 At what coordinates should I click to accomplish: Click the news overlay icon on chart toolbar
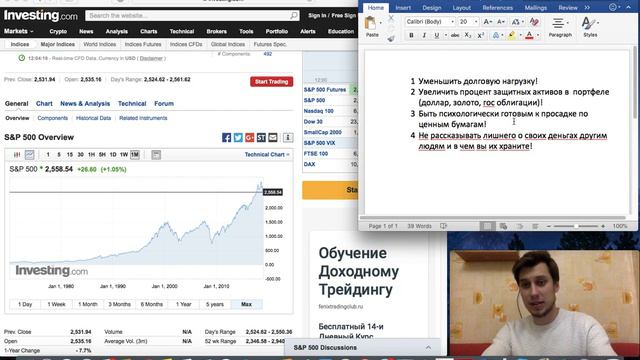(156, 155)
